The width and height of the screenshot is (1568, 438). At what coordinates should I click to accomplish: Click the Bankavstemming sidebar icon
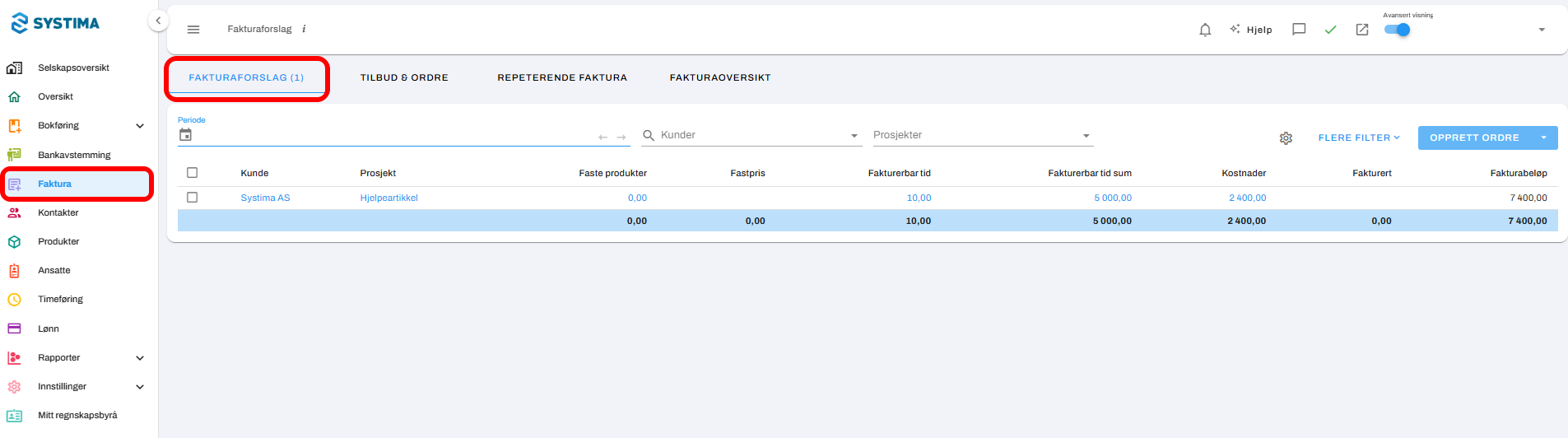14,154
